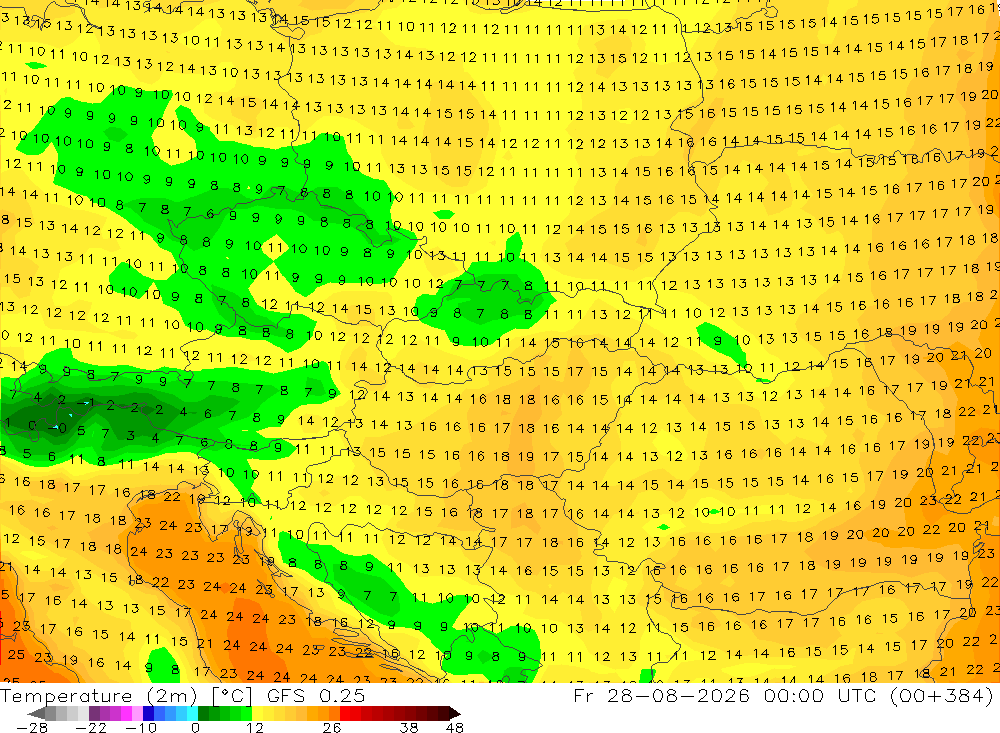Click the '-28' legend scale value
Screen dimensions: 1000x733
coord(32,728)
